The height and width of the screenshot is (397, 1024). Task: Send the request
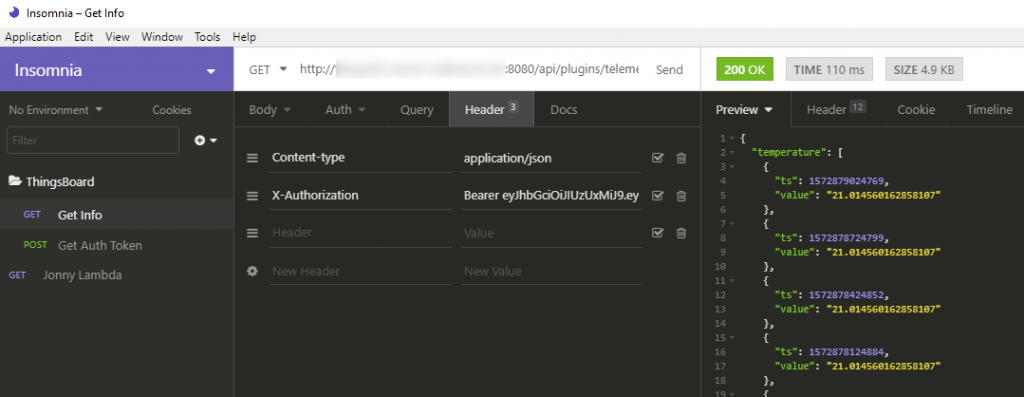click(669, 69)
